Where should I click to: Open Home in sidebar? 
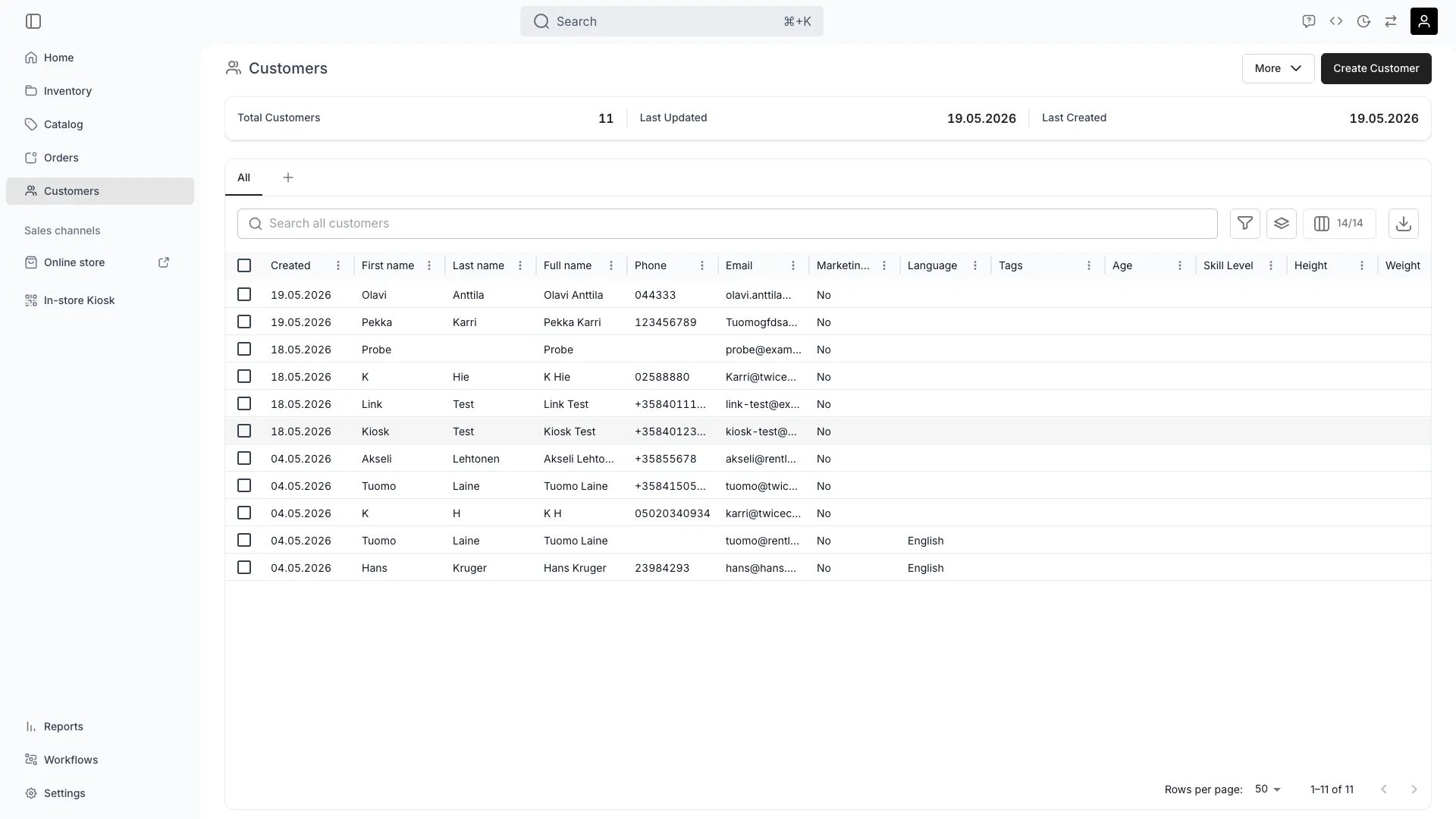click(x=100, y=58)
